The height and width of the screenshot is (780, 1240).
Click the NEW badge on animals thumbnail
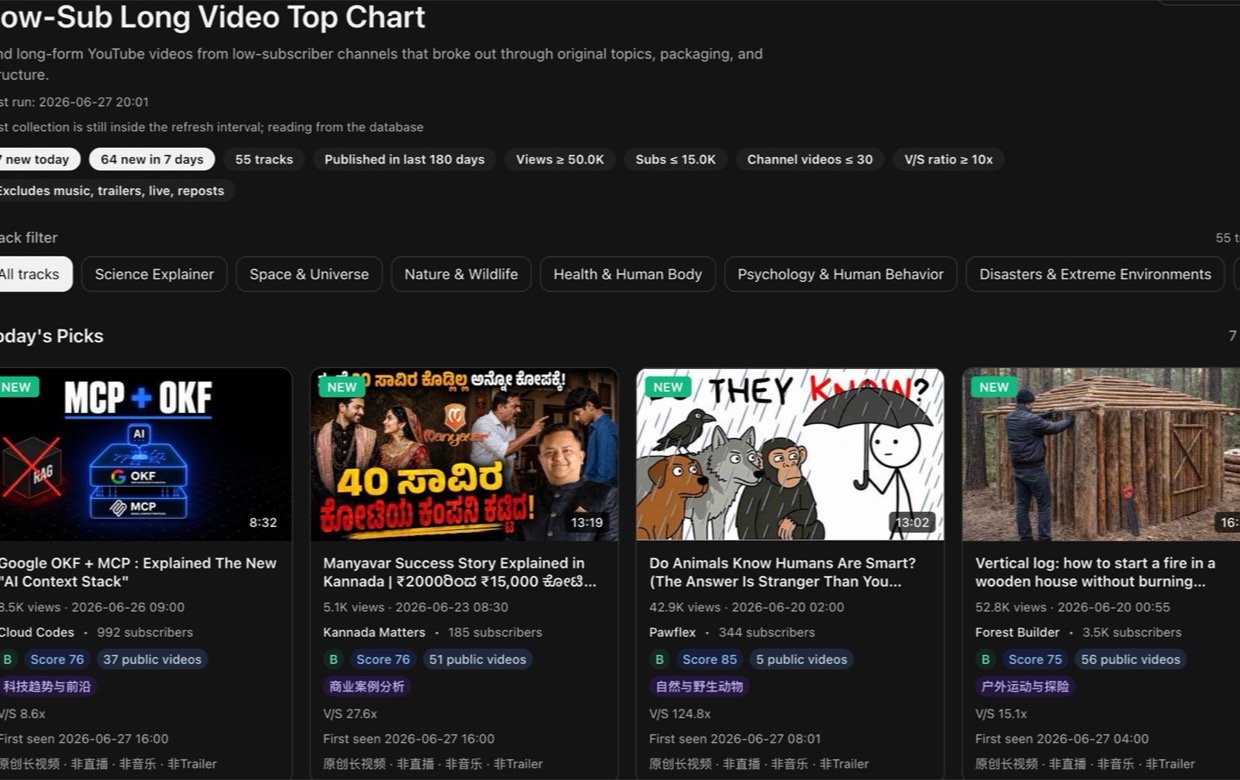(x=668, y=387)
